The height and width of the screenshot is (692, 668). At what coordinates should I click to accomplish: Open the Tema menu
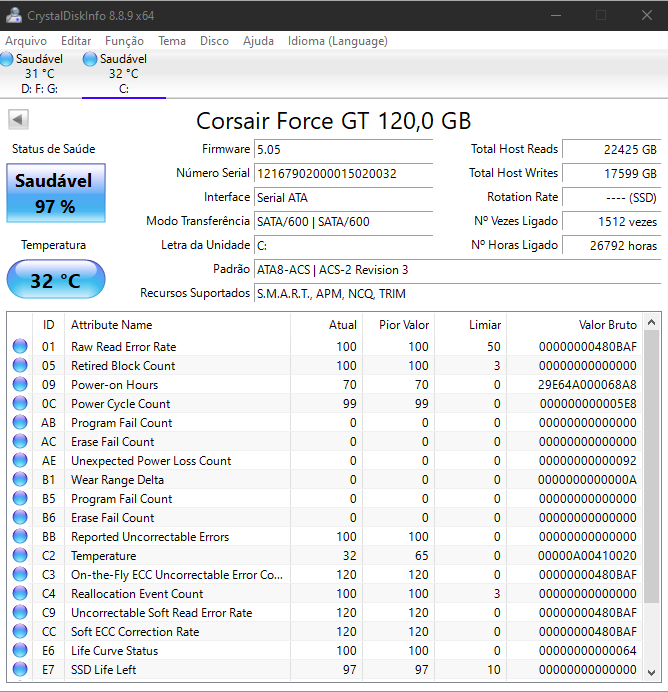coord(172,41)
